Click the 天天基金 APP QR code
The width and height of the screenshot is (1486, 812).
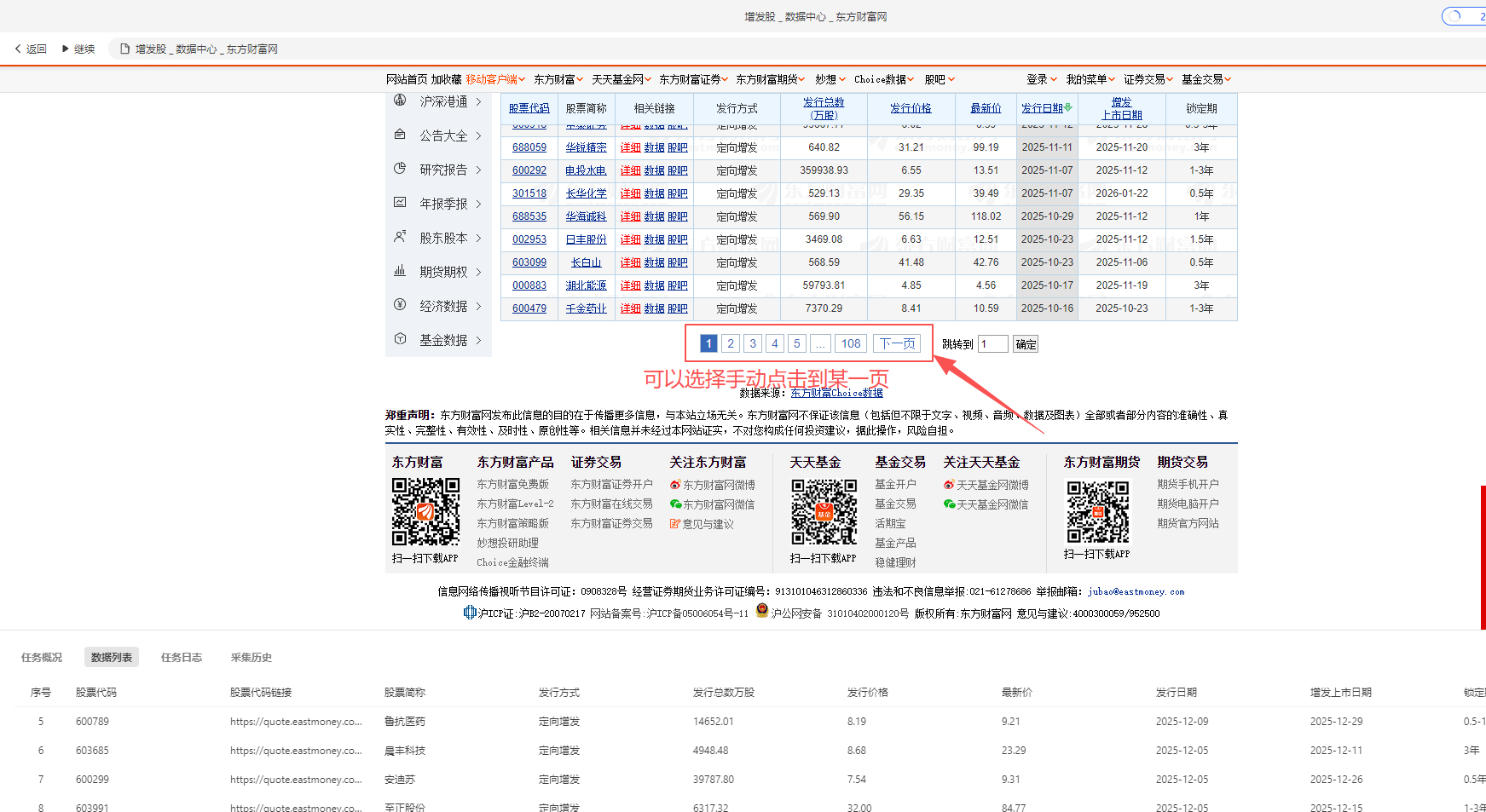[x=824, y=511]
